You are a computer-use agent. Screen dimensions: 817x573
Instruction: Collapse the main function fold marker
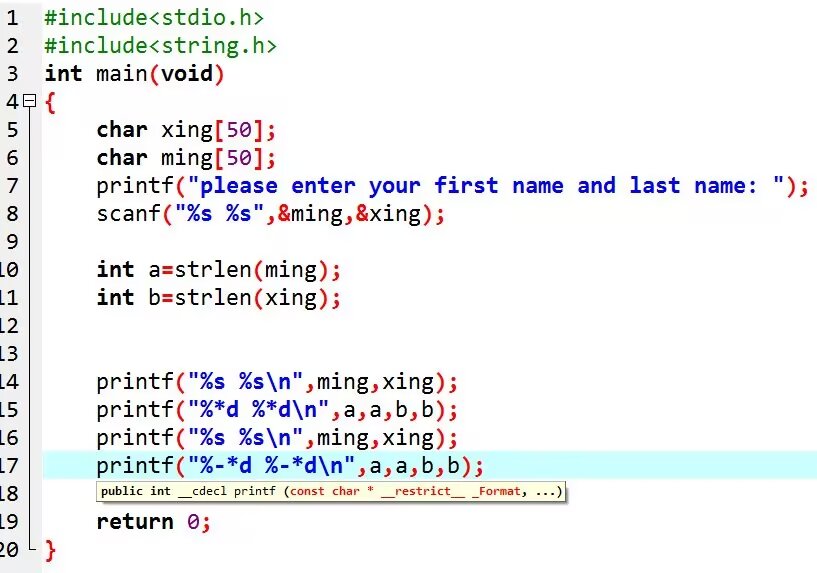click(31, 101)
